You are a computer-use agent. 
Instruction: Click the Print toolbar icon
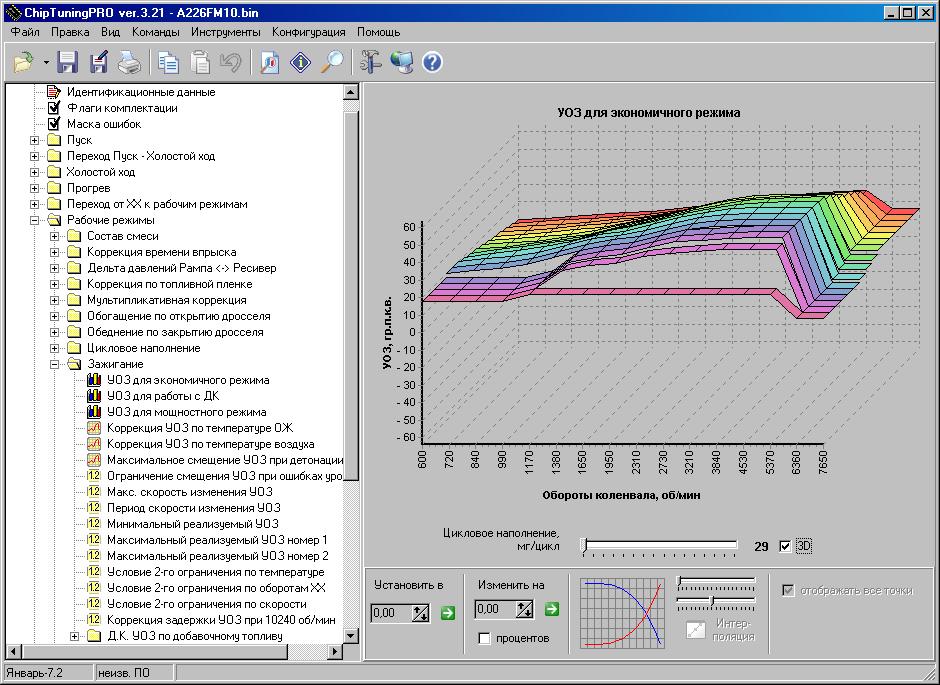[130, 63]
